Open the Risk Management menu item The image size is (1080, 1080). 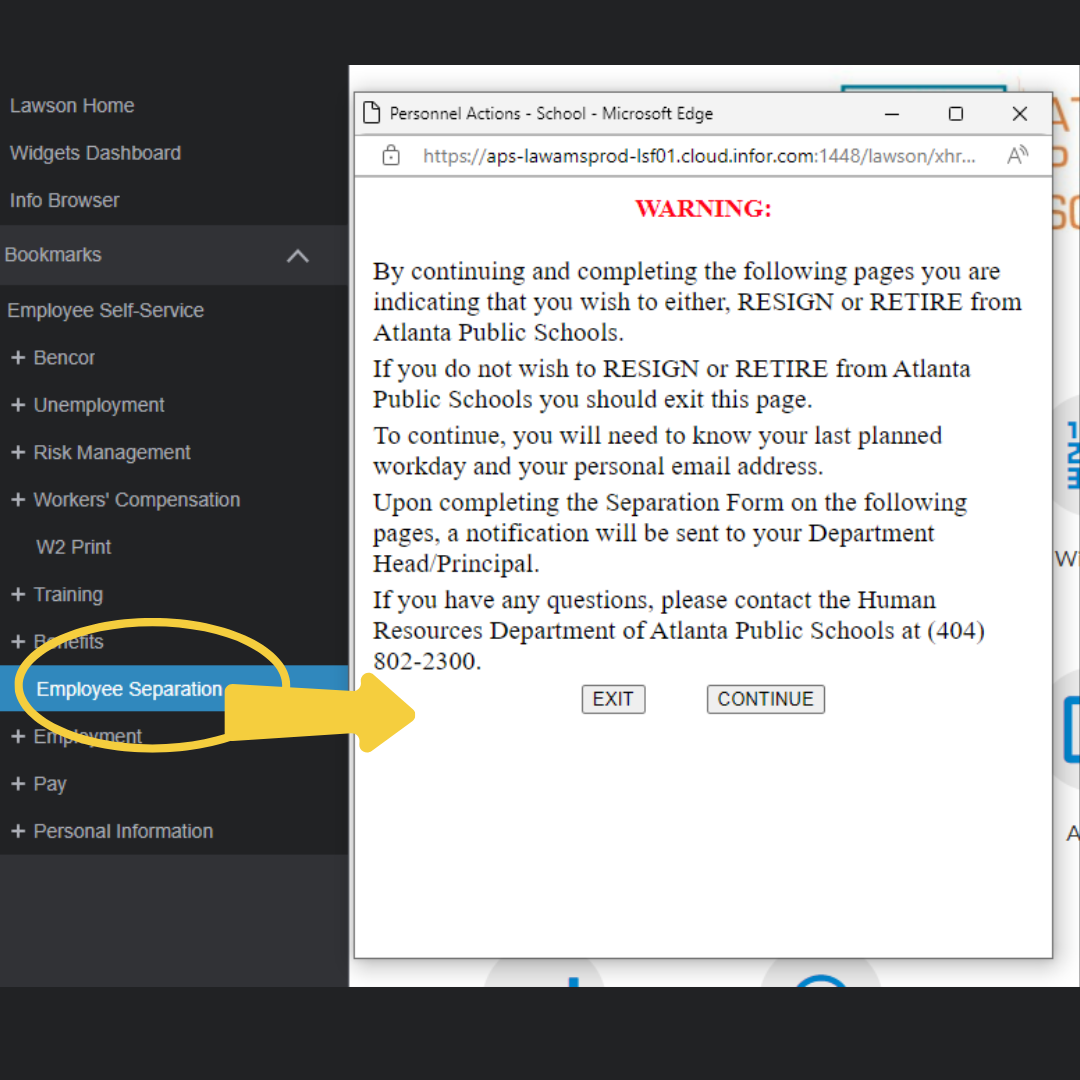112,453
